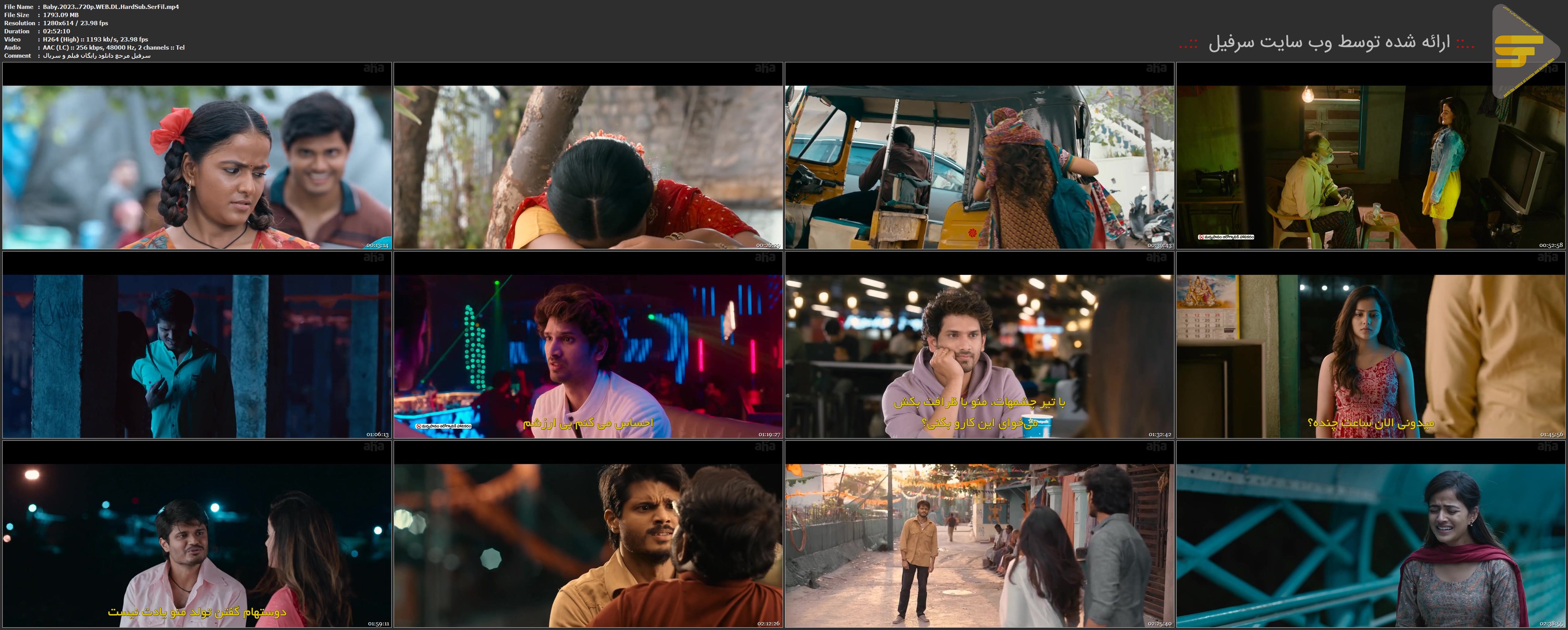Viewport: 1568px width, 630px height.
Task: Click the aha watermark above the auto-rickshaw thumbnail
Action: 1156,68
